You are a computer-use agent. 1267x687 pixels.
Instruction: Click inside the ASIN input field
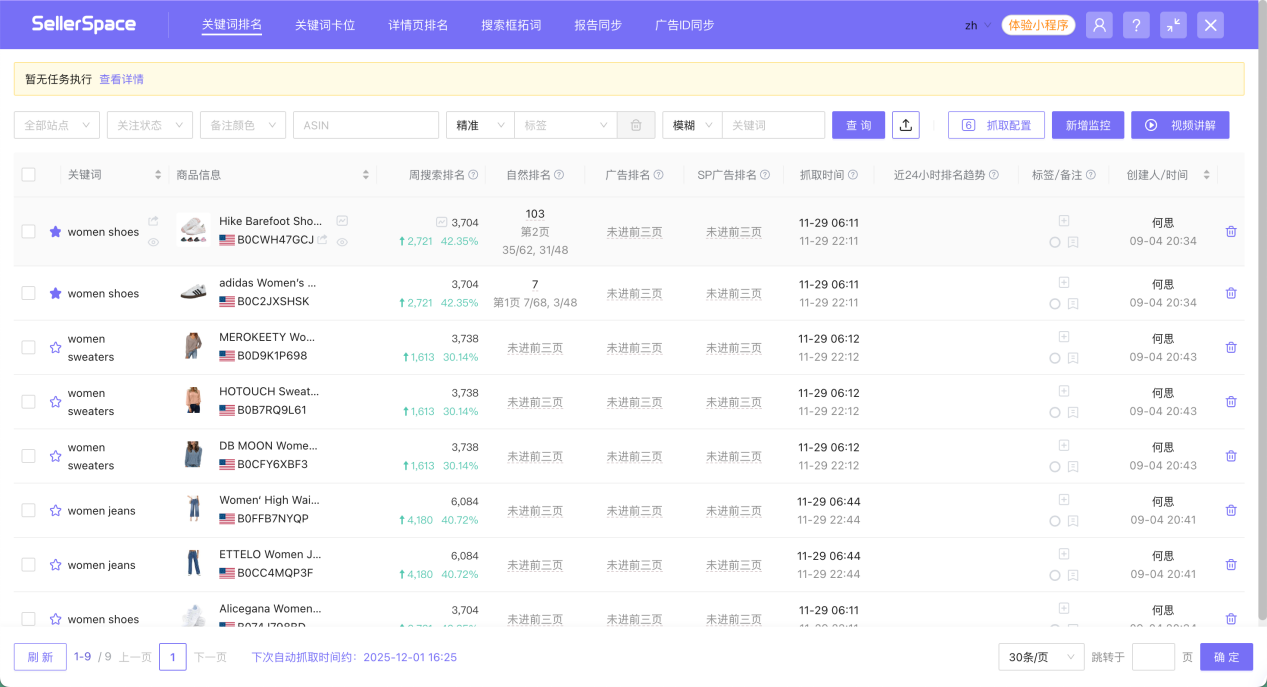click(x=365, y=124)
